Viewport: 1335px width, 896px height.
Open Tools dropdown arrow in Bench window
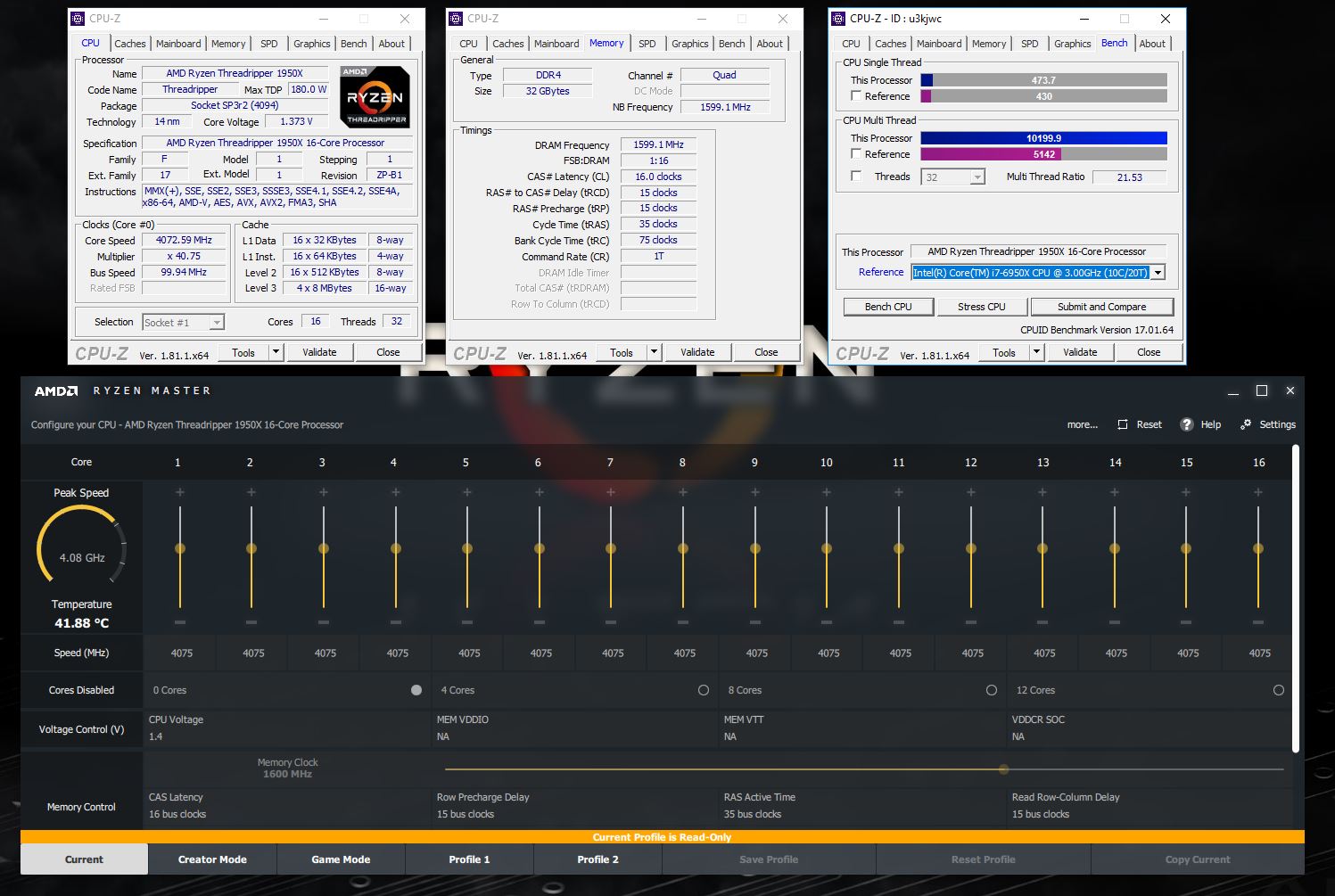(1037, 352)
